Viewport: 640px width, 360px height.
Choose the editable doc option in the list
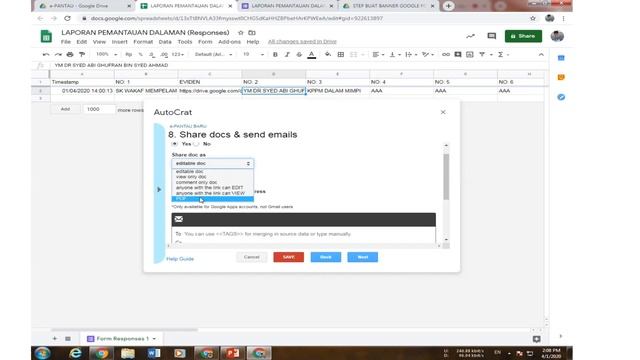pyautogui.click(x=190, y=171)
